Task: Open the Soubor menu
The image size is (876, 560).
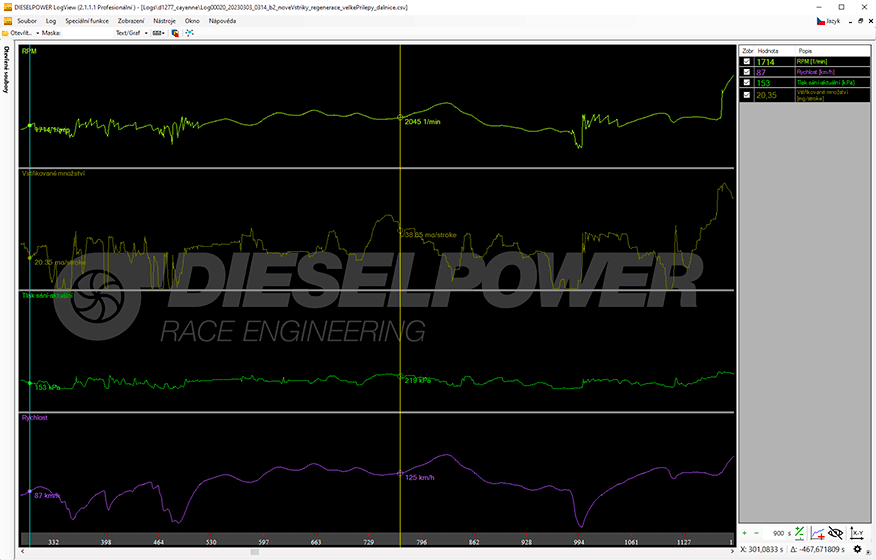Action: (26, 21)
